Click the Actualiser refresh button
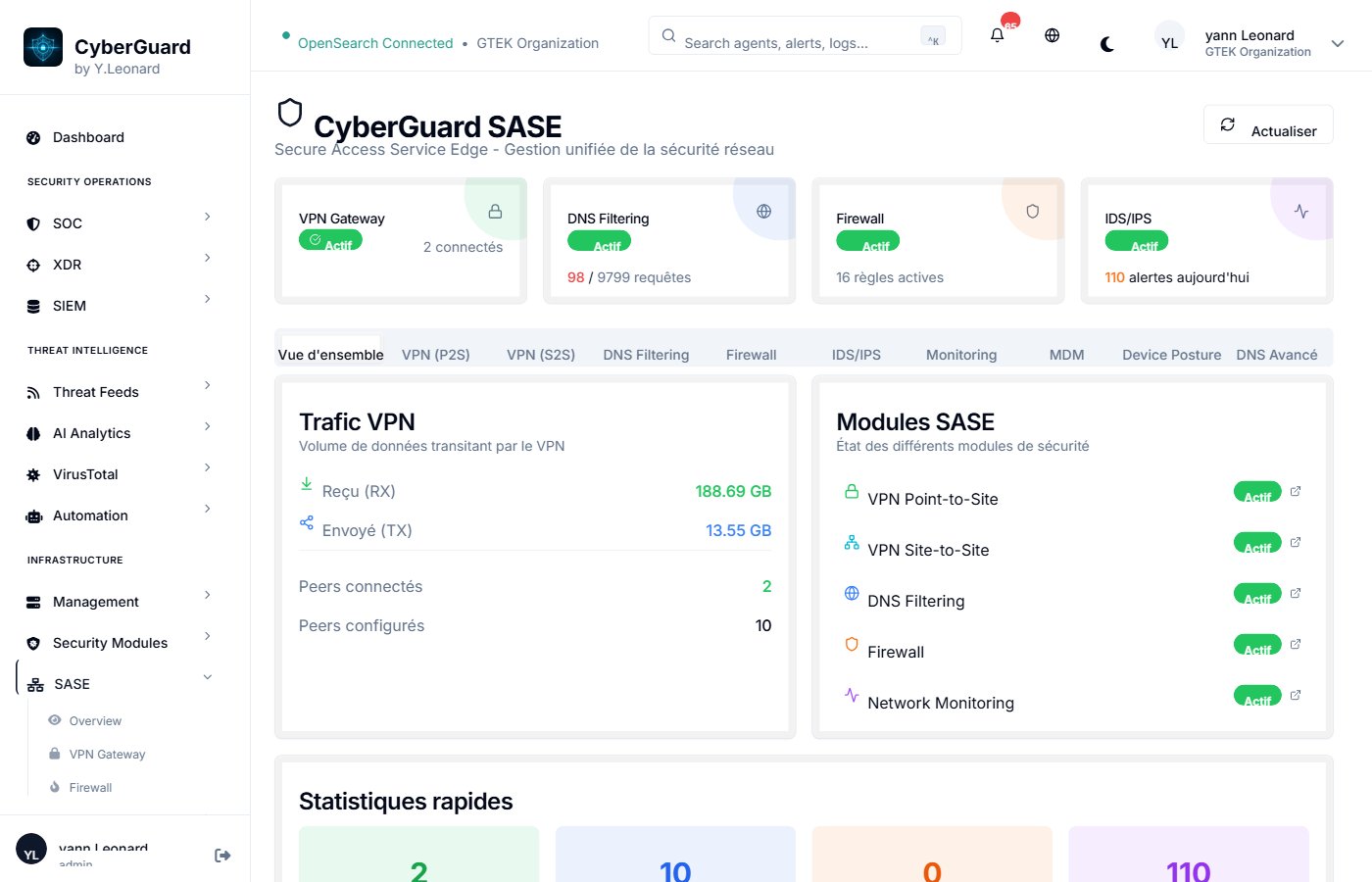Viewport: 1372px width, 882px height. pyautogui.click(x=1268, y=128)
